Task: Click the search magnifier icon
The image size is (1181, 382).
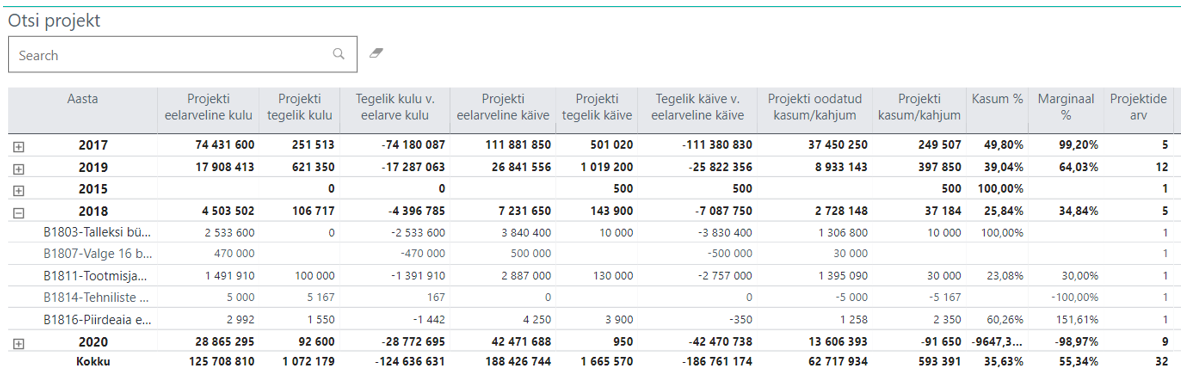Action: [x=338, y=54]
